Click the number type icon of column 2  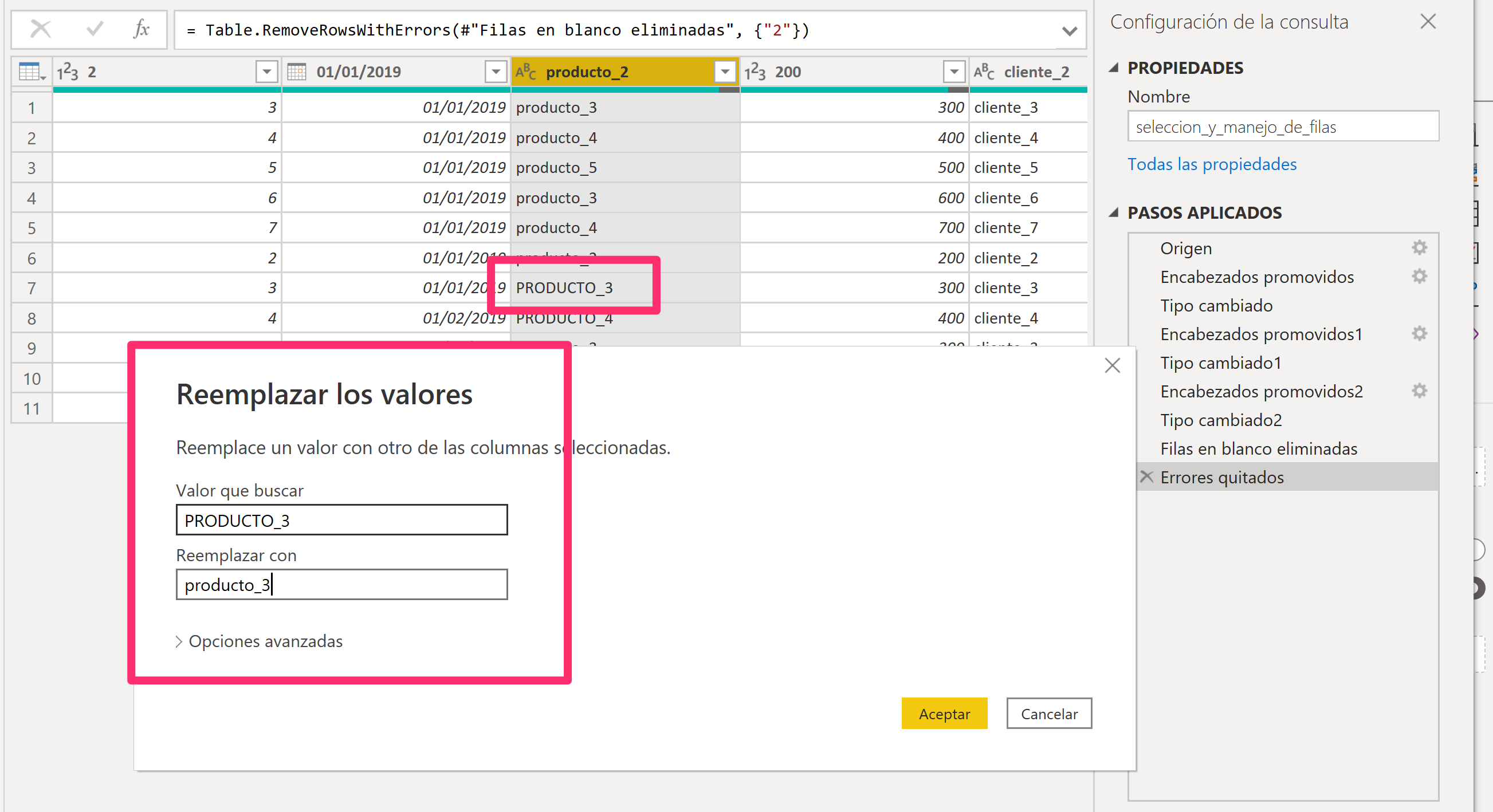pyautogui.click(x=67, y=72)
